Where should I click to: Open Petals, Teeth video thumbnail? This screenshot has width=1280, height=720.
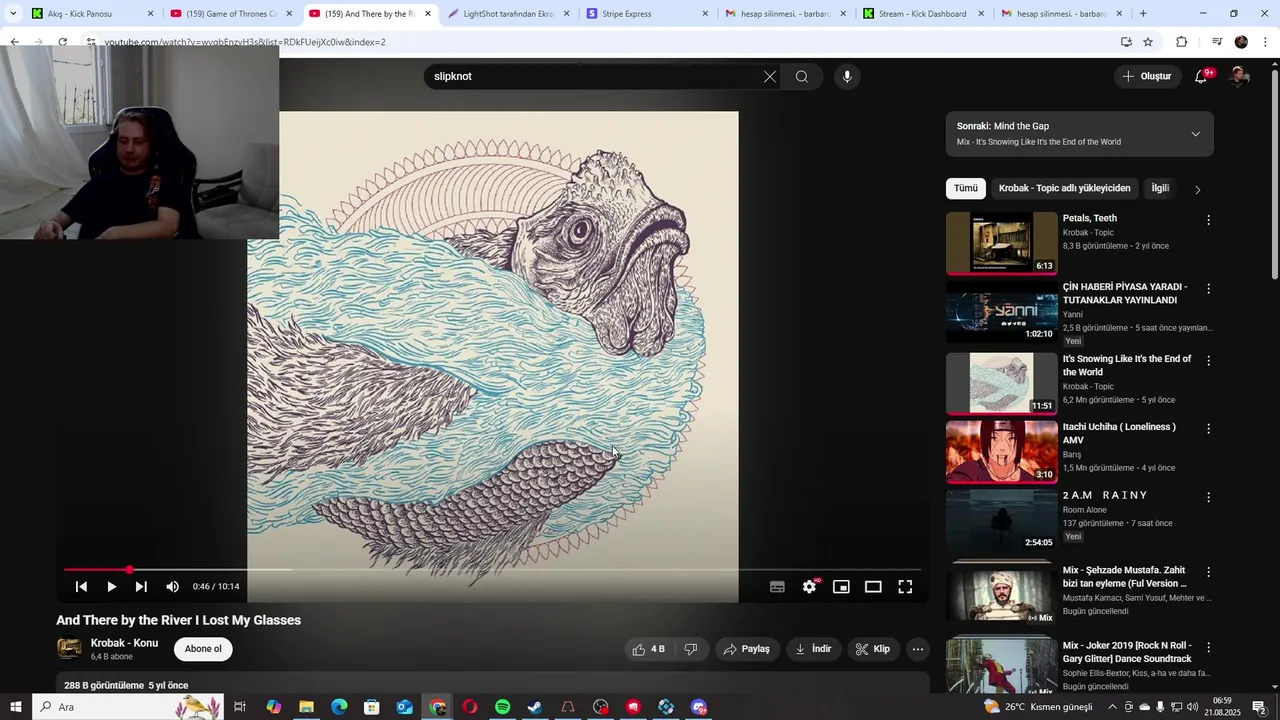click(1002, 243)
